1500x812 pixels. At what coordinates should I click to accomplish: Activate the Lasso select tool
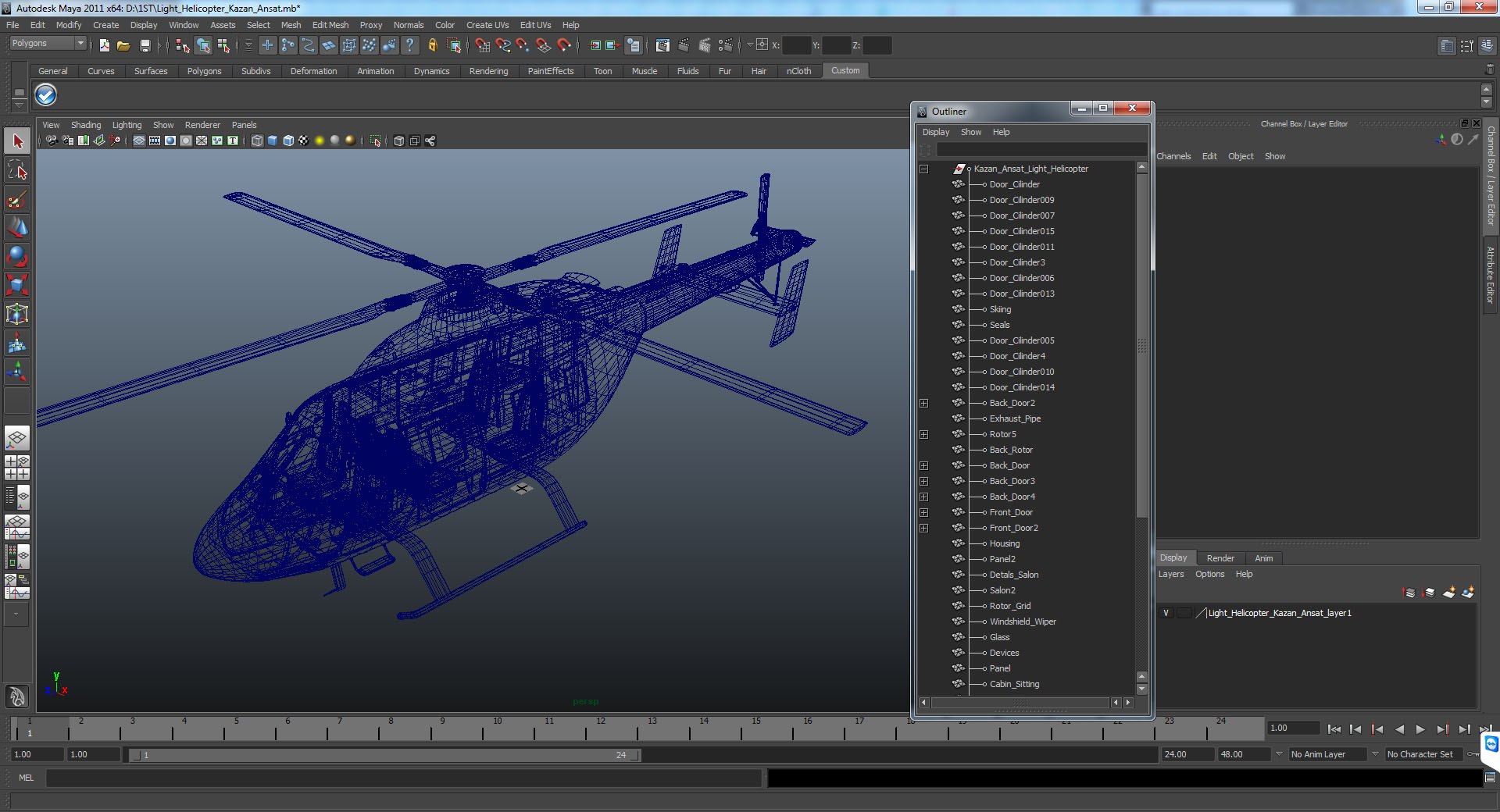pyautogui.click(x=17, y=170)
